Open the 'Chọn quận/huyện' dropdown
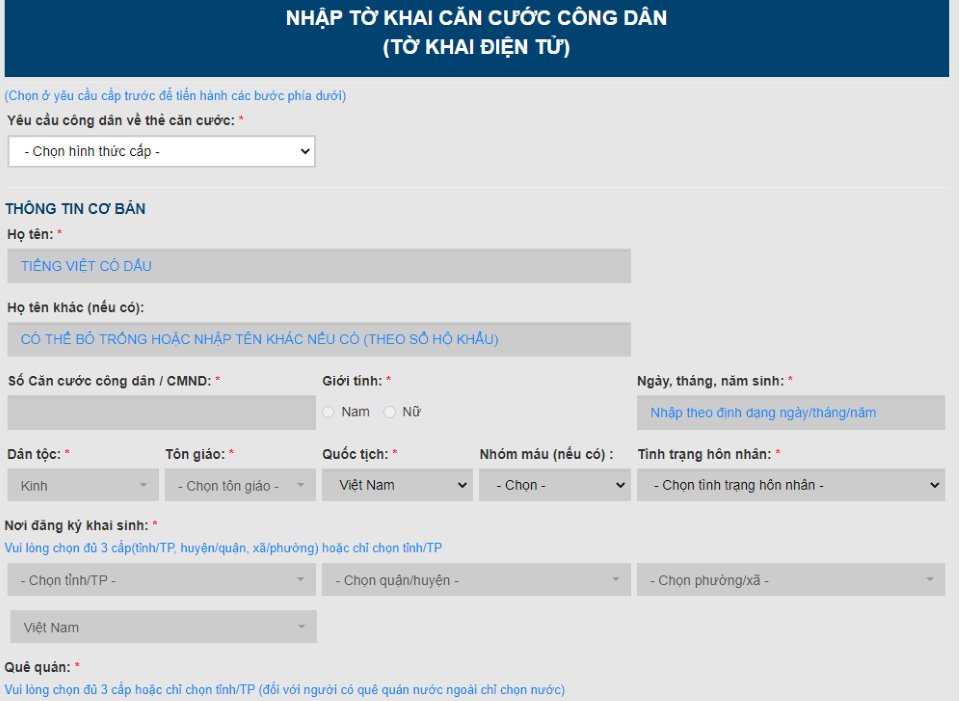 [476, 579]
